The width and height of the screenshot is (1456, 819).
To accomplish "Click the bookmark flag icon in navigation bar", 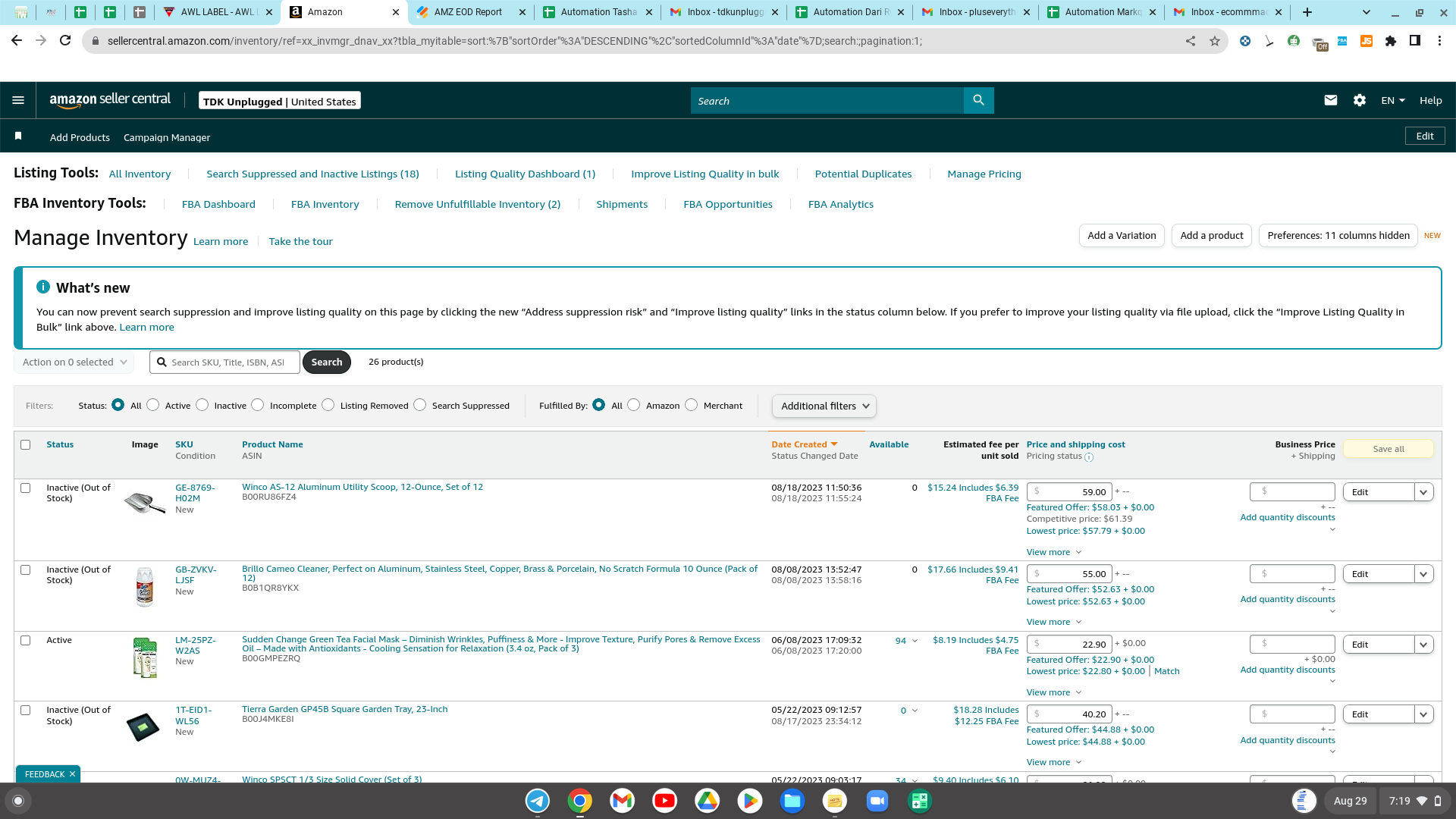I will [18, 136].
